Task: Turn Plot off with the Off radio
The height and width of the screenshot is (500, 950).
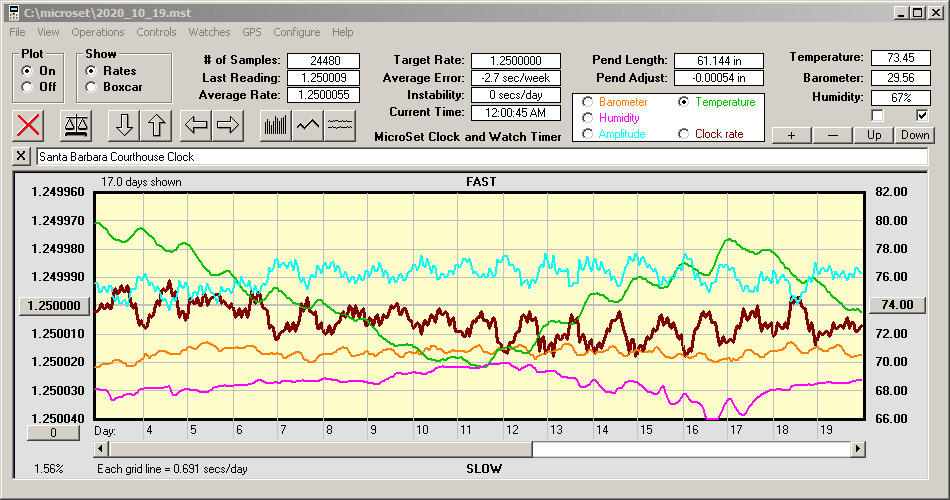Action: click(x=27, y=87)
